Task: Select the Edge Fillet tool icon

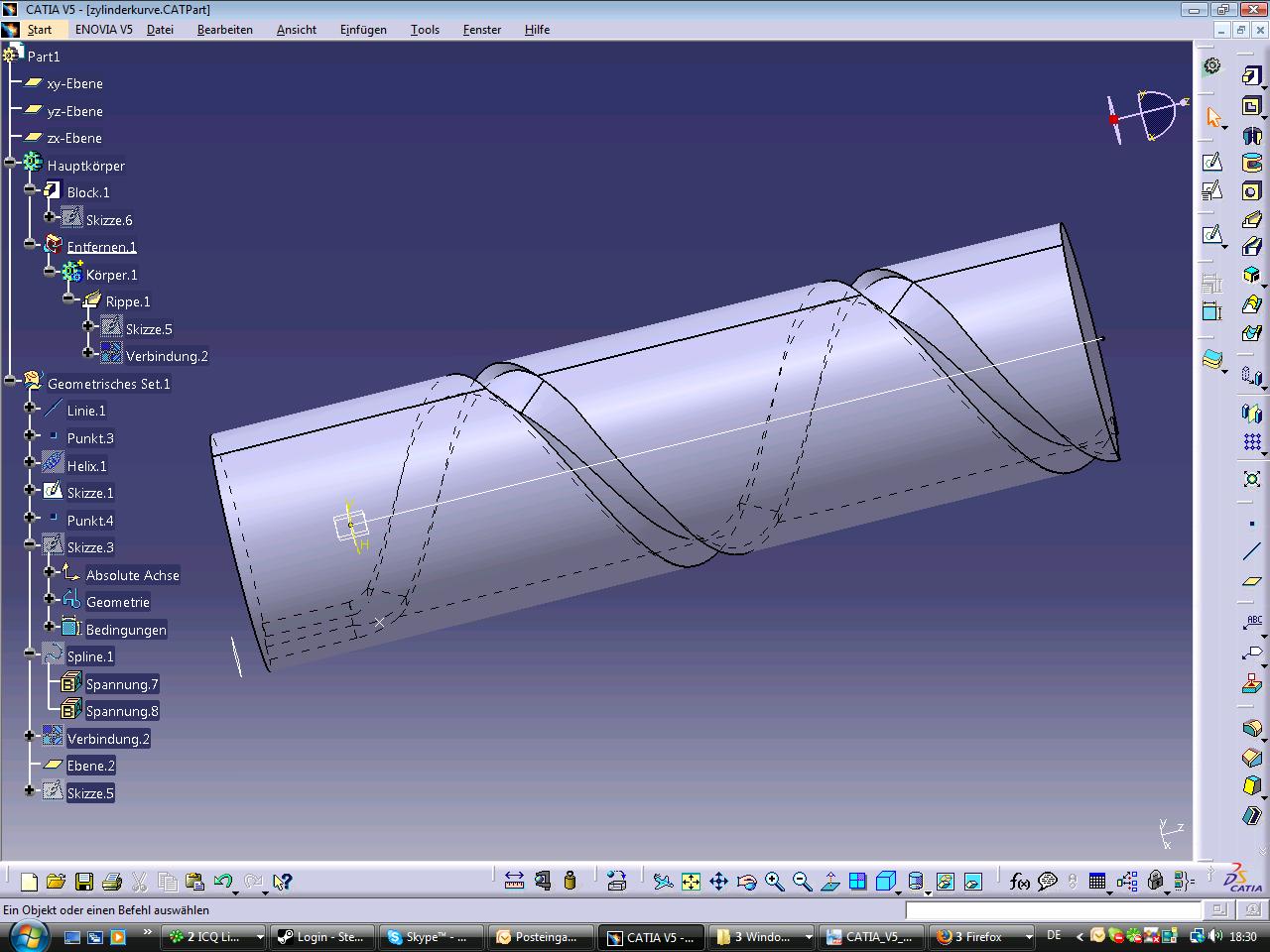Action: (1251, 730)
